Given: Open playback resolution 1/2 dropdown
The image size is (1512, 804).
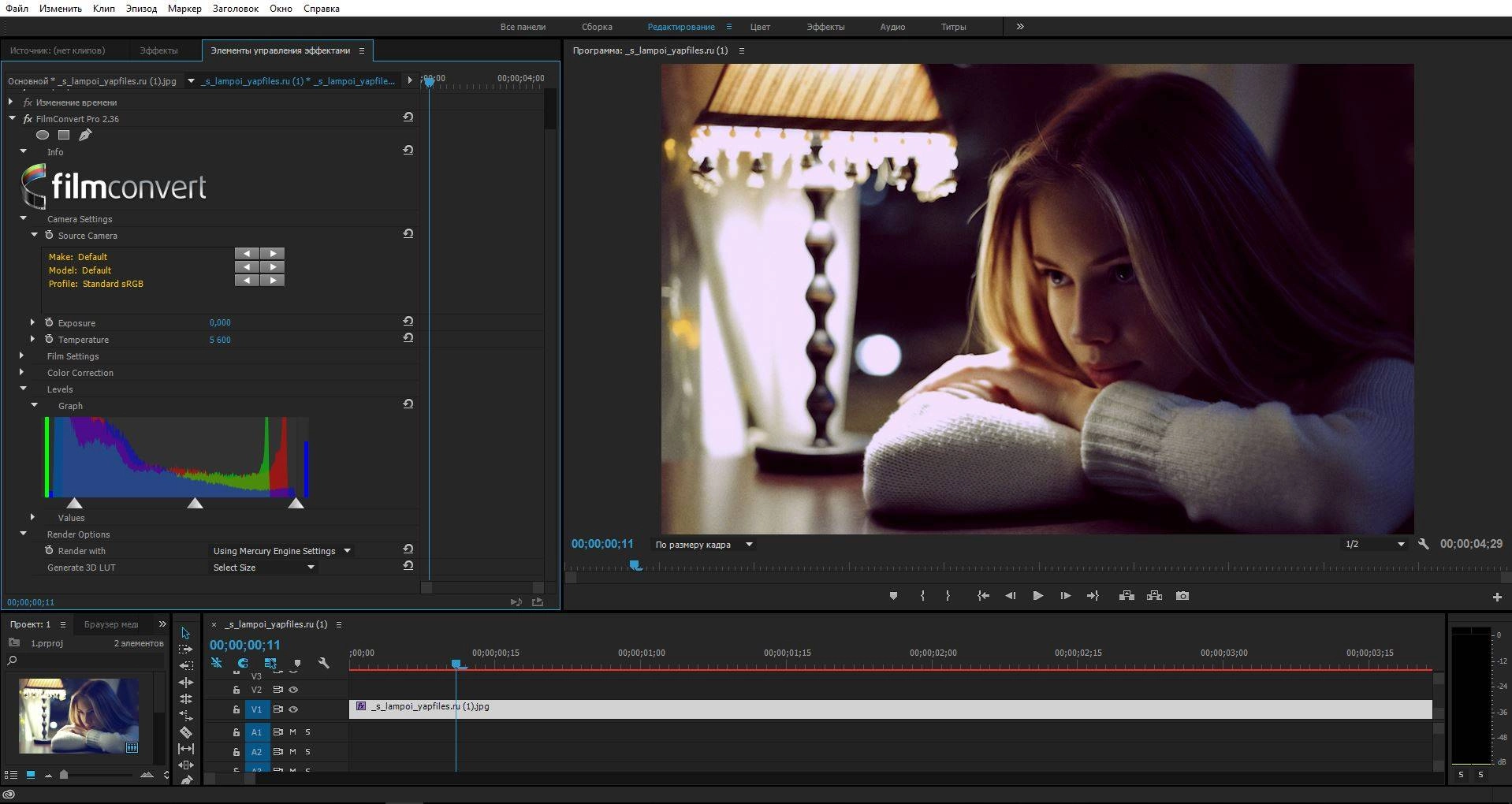Looking at the screenshot, I should click(1375, 544).
